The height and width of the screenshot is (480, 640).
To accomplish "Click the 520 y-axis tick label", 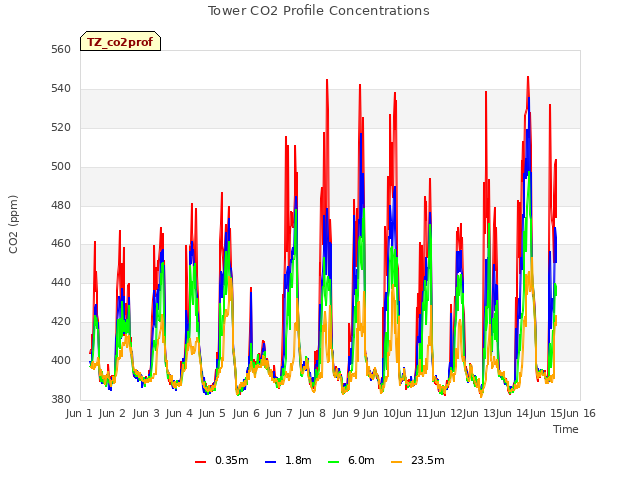I will [x=61, y=128].
